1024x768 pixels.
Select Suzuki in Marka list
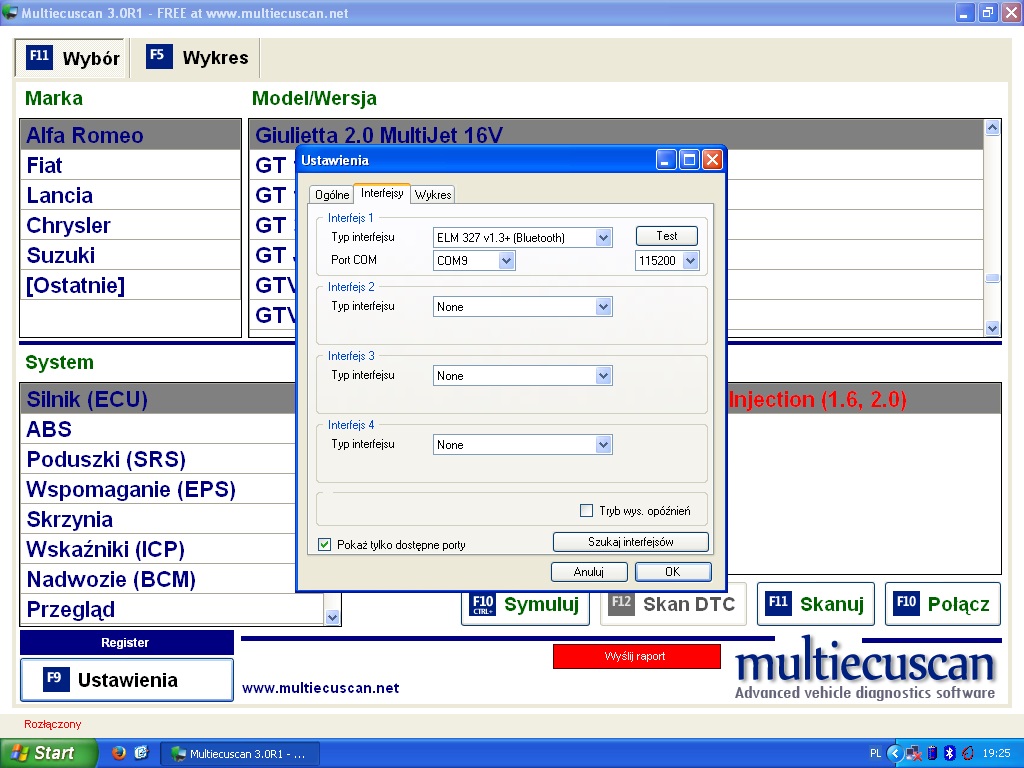[x=131, y=255]
